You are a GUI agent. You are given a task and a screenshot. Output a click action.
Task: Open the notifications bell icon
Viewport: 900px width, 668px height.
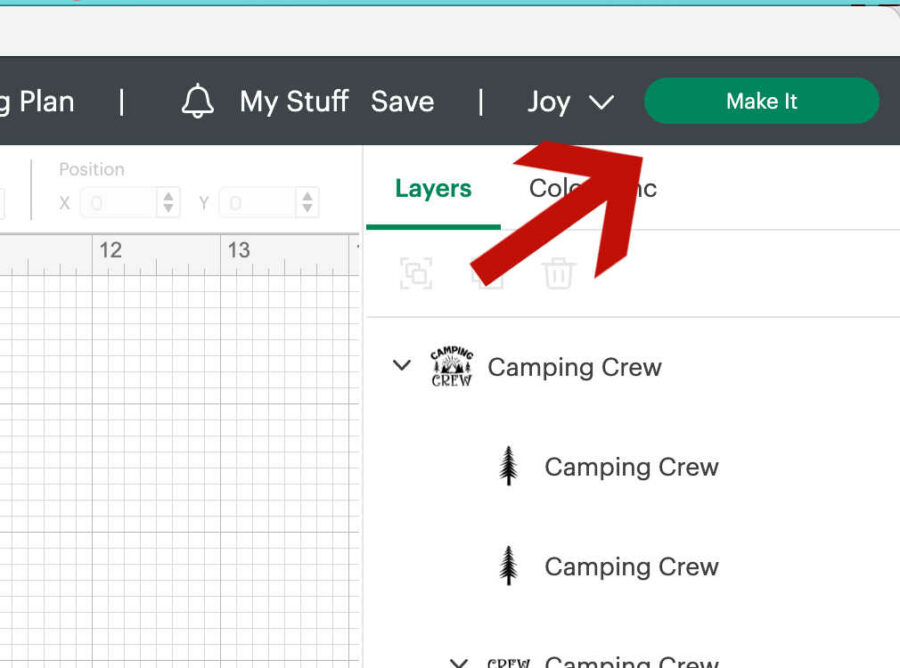pos(198,101)
